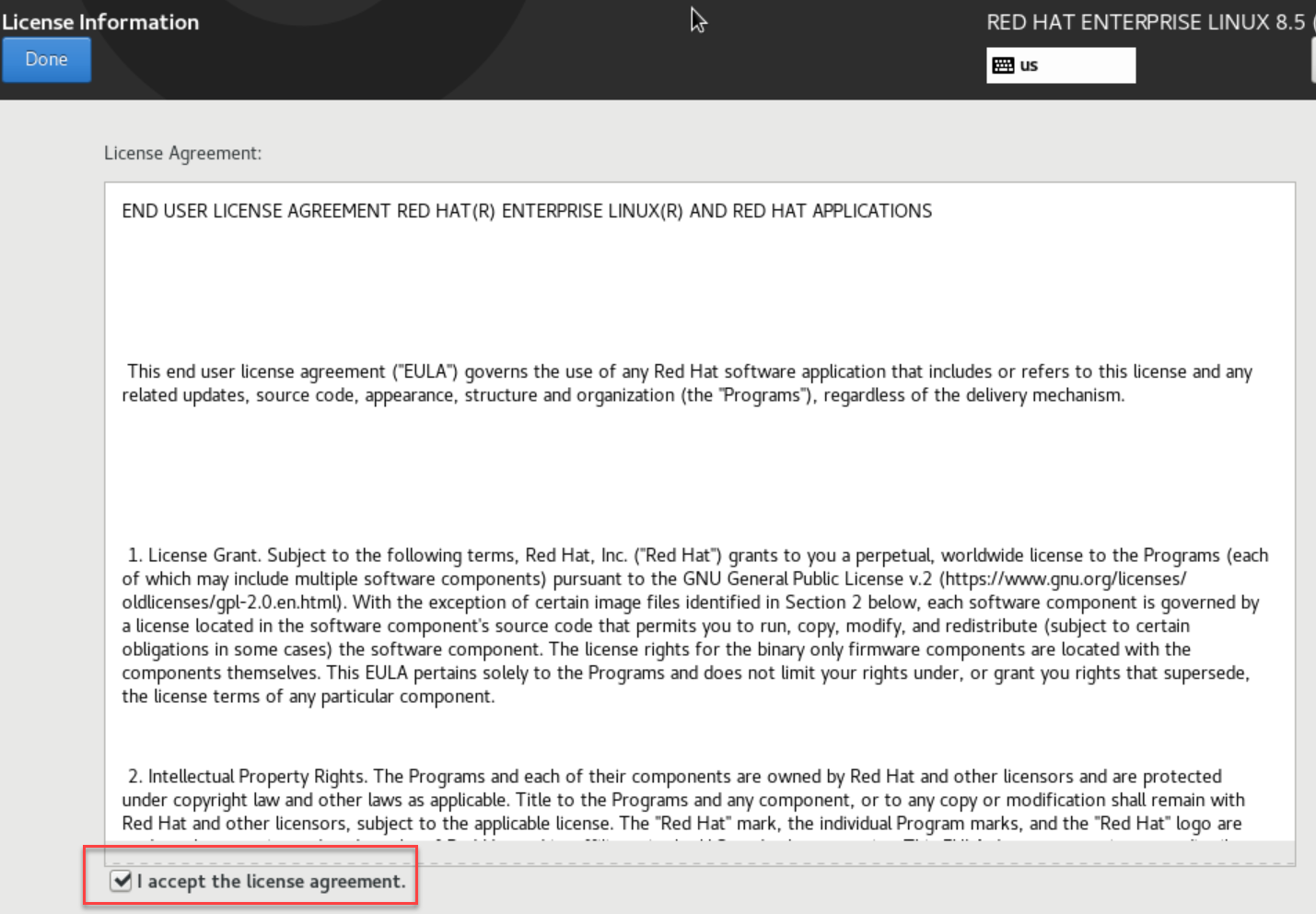1316x914 pixels.
Task: Click the keyboard layout icon
Action: 1003,65
